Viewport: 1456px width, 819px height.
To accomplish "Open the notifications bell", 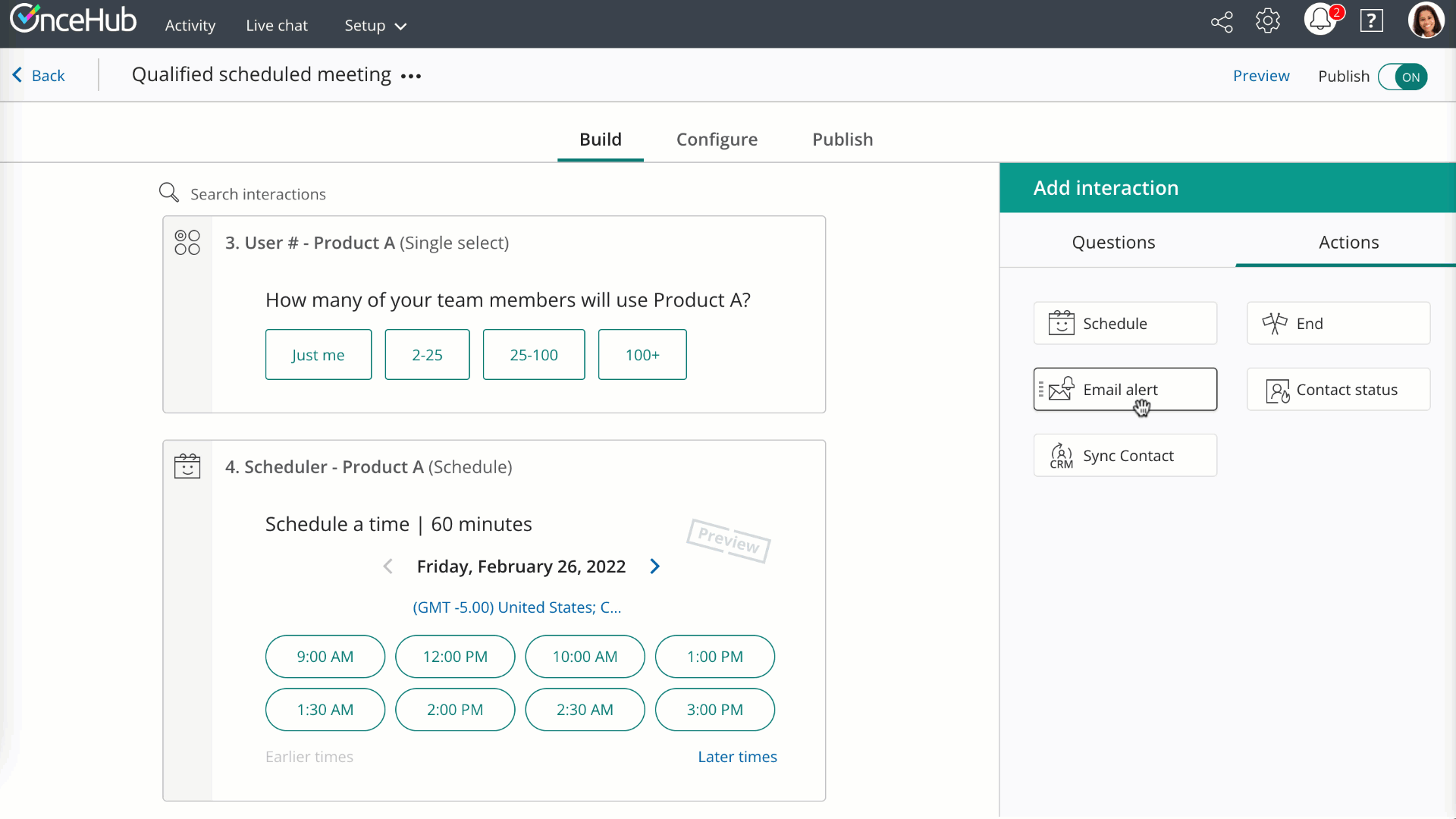I will point(1320,20).
